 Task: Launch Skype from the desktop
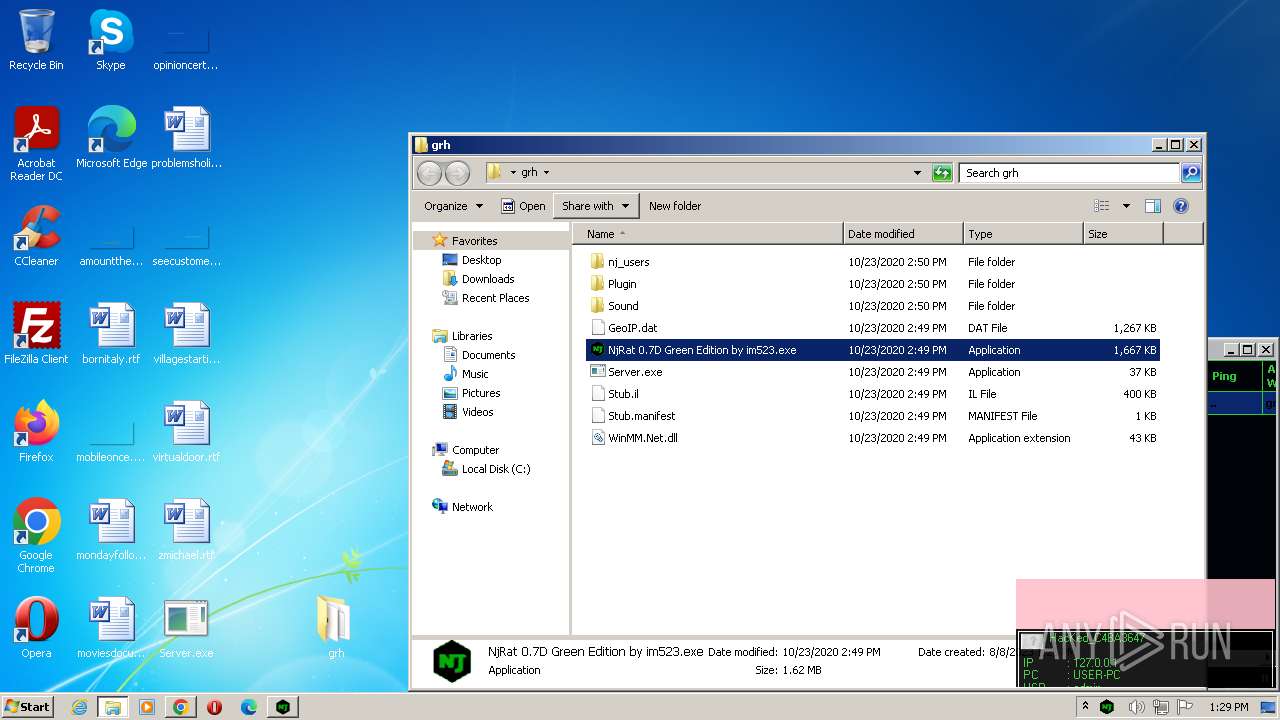point(110,40)
